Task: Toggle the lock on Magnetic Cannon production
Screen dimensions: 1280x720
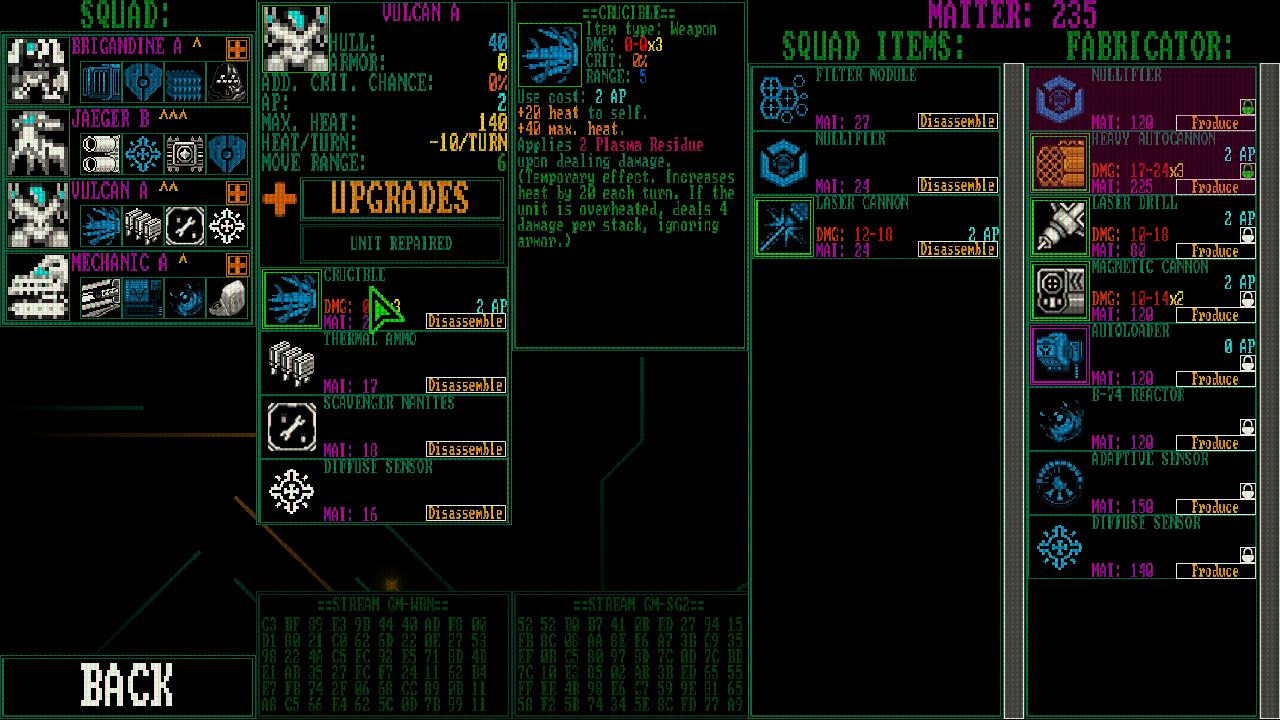Action: tap(1248, 298)
